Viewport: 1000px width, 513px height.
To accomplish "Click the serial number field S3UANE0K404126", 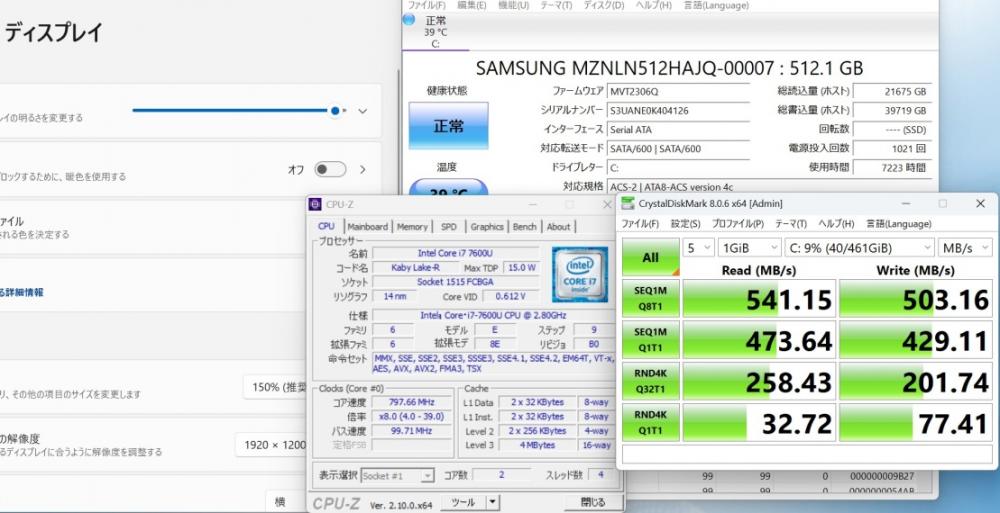I will (x=679, y=110).
